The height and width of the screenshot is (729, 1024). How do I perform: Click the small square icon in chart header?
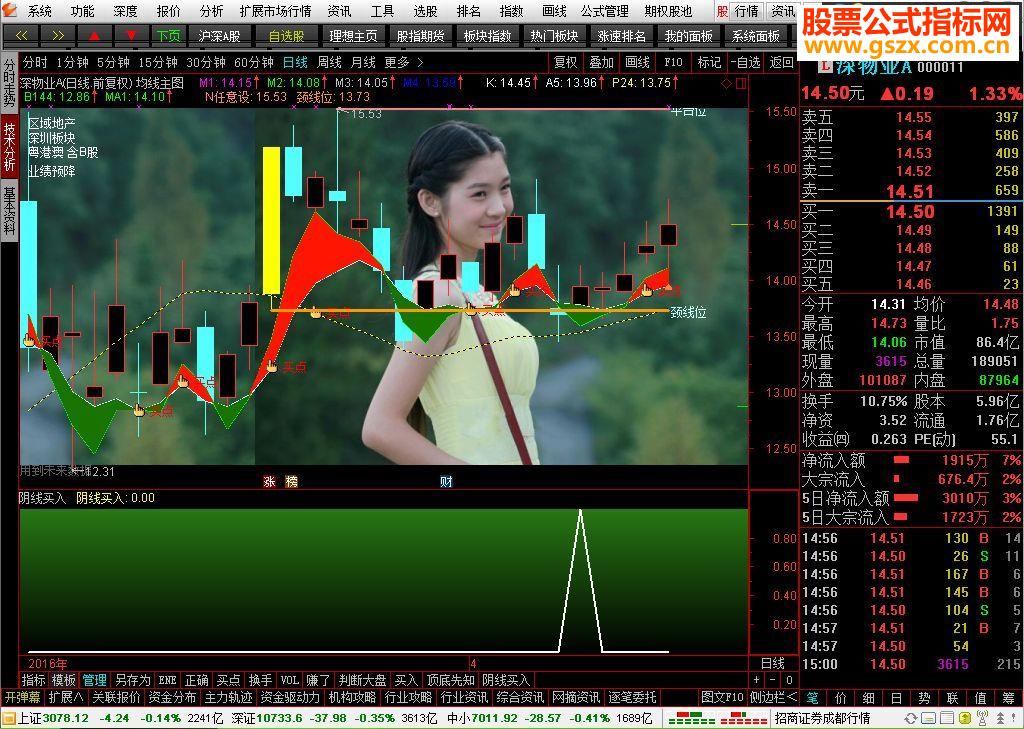(741, 84)
